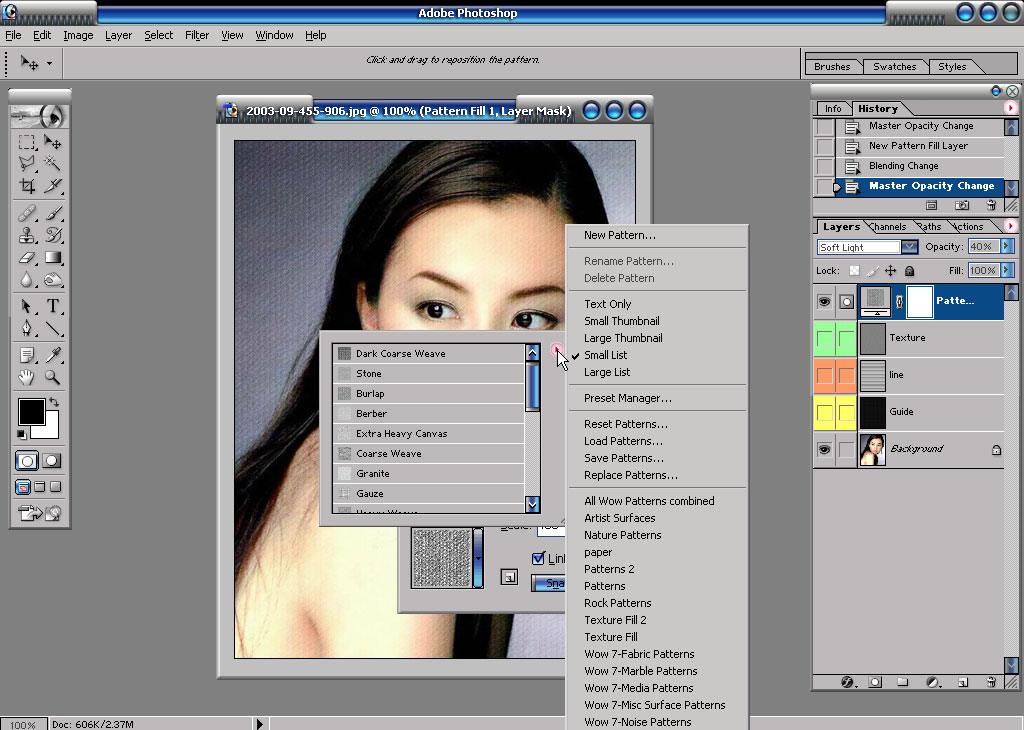
Task: Open the Filter menu
Action: click(197, 35)
